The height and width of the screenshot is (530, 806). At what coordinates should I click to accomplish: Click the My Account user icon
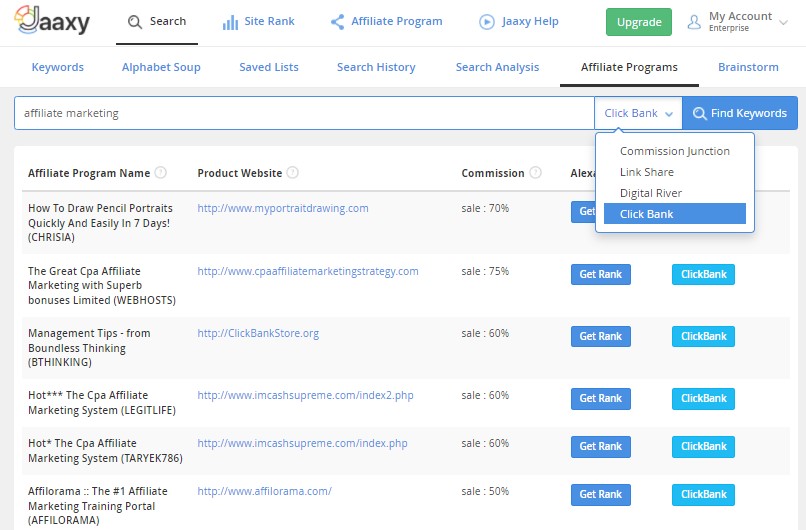(694, 22)
